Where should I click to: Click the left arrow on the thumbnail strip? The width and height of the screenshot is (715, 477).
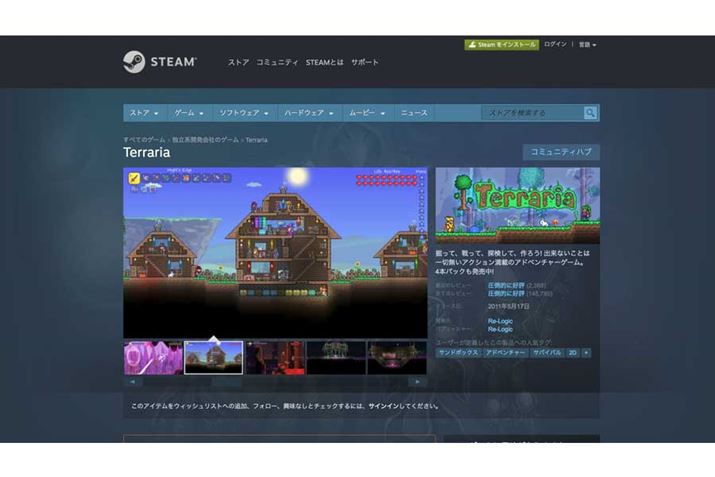coord(130,381)
